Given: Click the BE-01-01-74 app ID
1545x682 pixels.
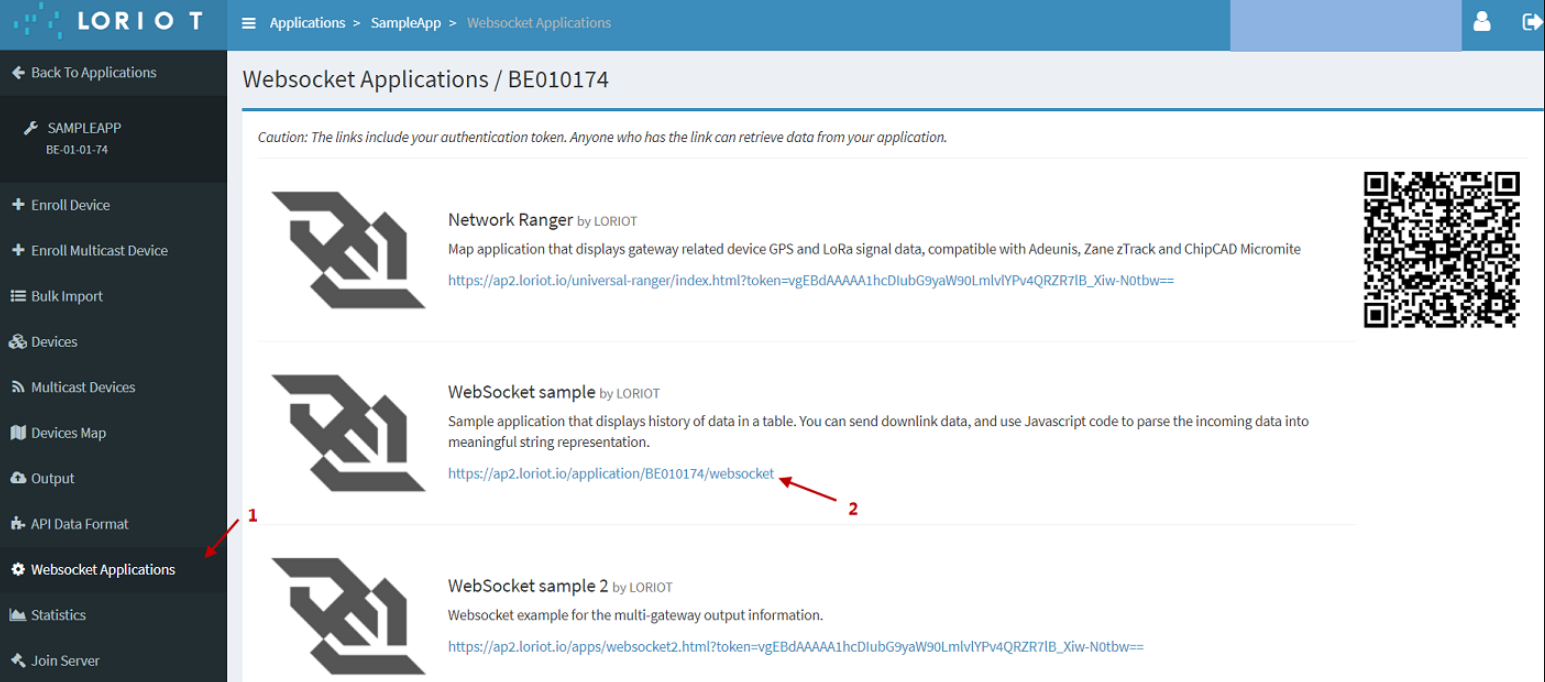Looking at the screenshot, I should [x=77, y=150].
